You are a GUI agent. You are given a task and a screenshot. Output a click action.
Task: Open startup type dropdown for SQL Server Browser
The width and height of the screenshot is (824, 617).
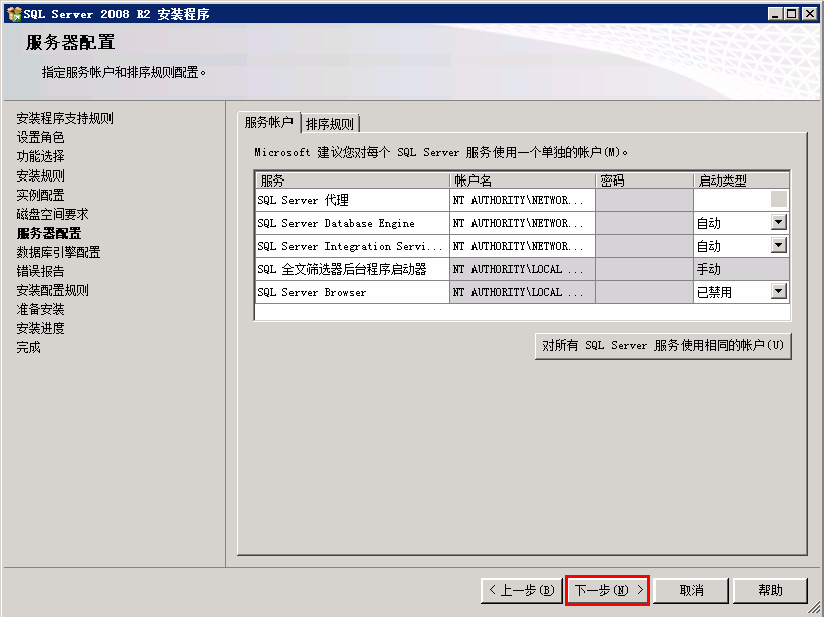pyautogui.click(x=779, y=291)
